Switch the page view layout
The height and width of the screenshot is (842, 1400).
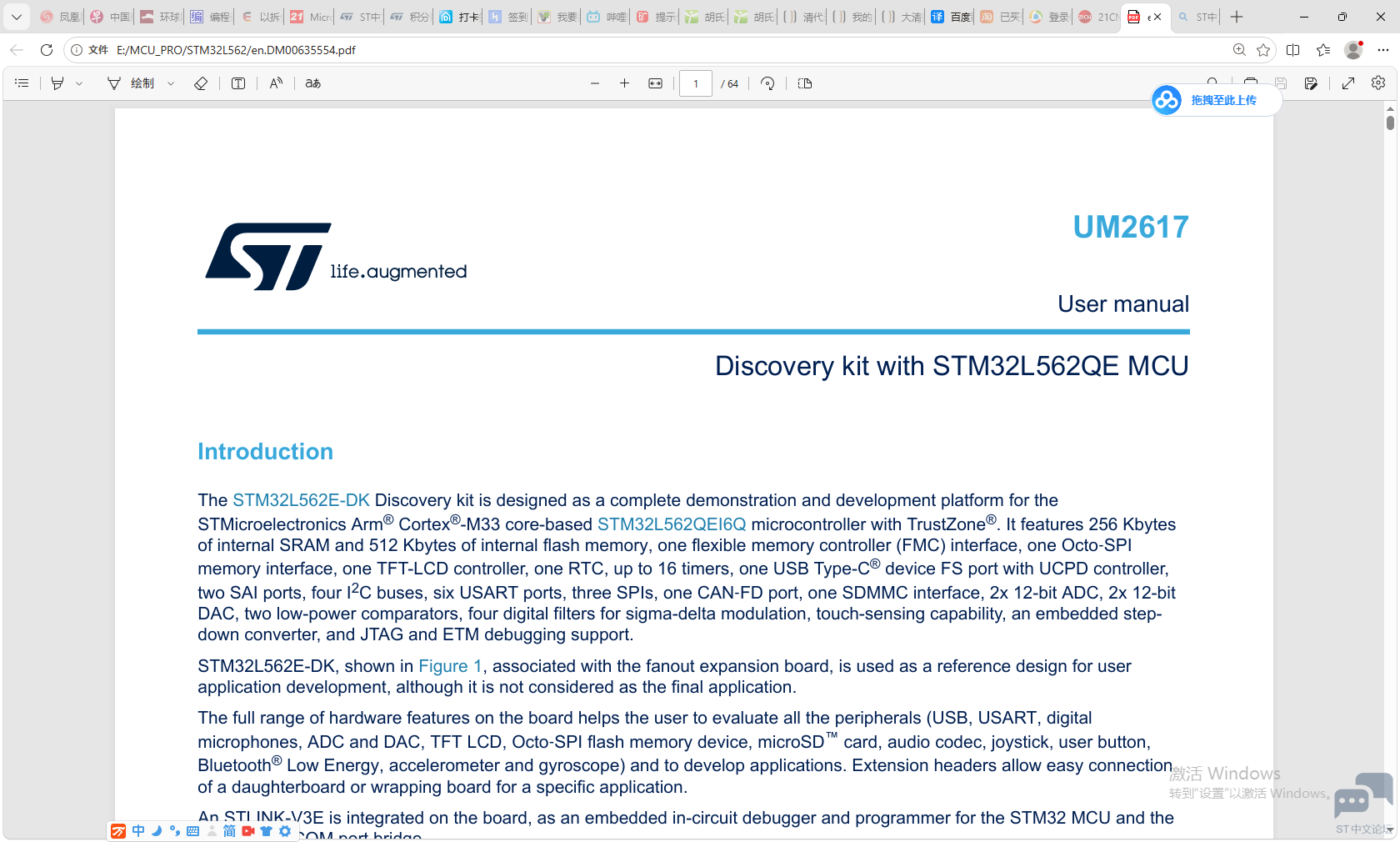point(805,83)
